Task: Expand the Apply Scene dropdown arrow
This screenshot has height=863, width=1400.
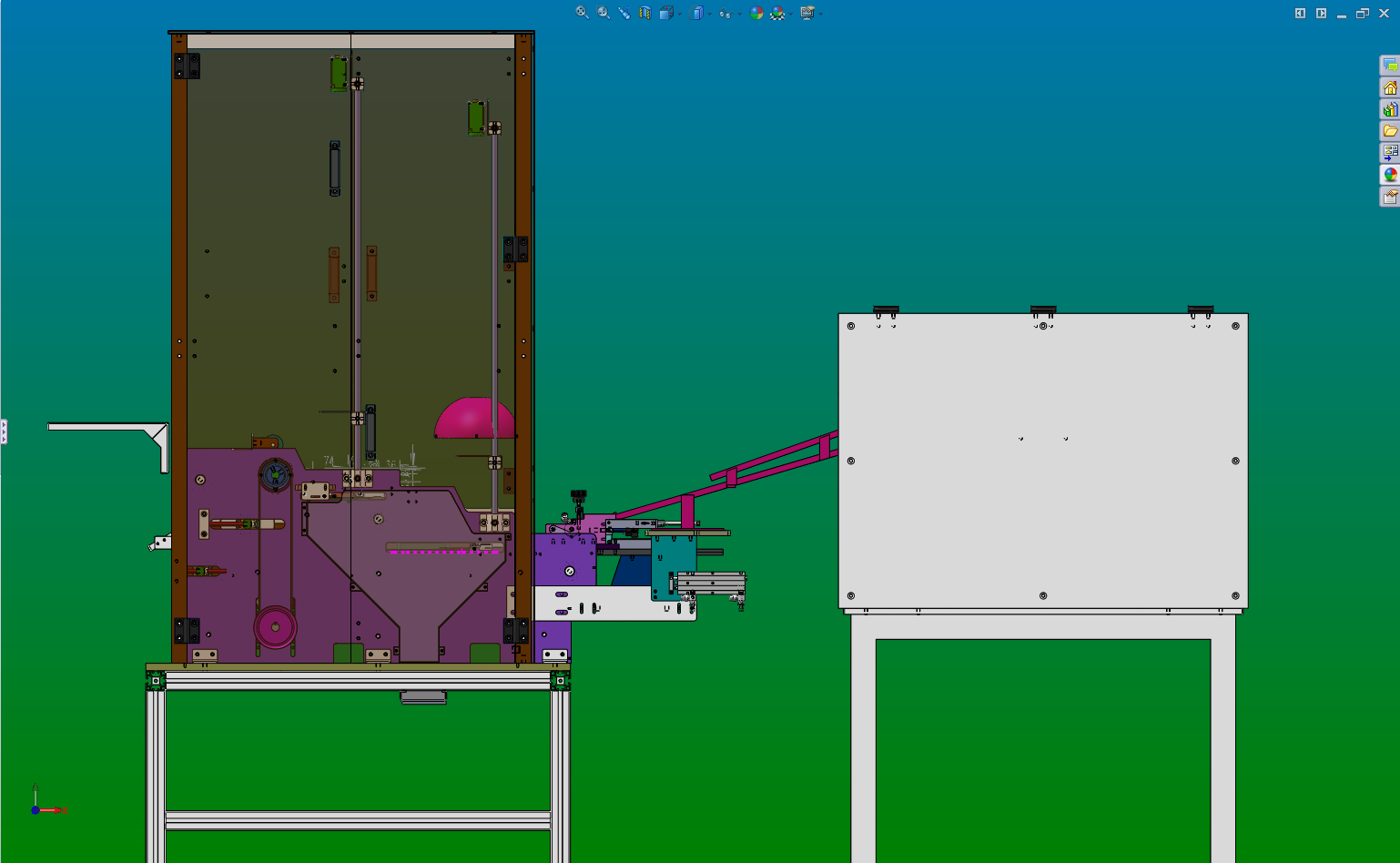Action: tap(791, 14)
